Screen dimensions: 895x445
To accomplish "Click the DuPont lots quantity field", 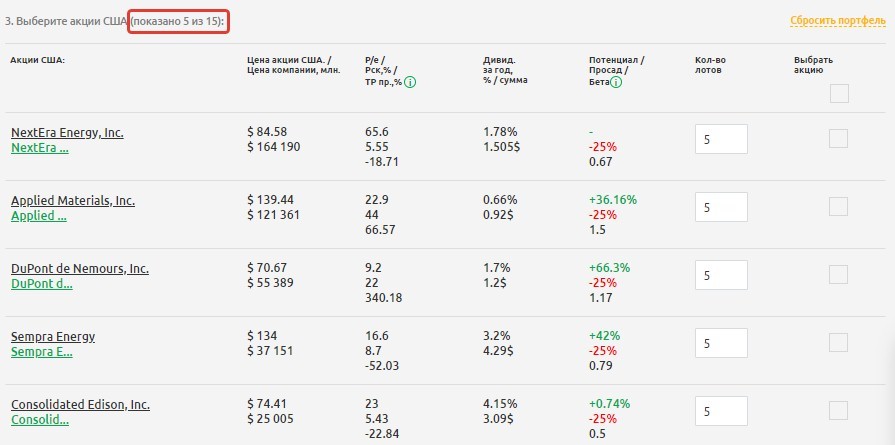I will coord(721,275).
